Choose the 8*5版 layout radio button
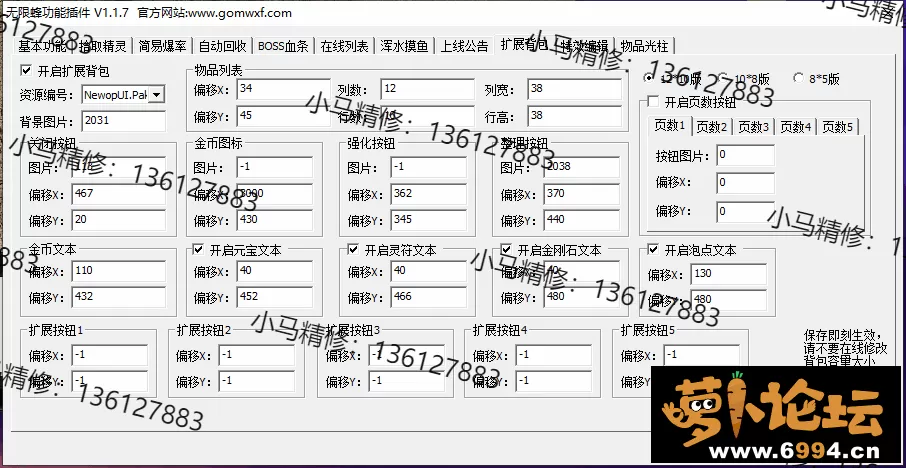Screen dimensions: 906x468 [798, 78]
